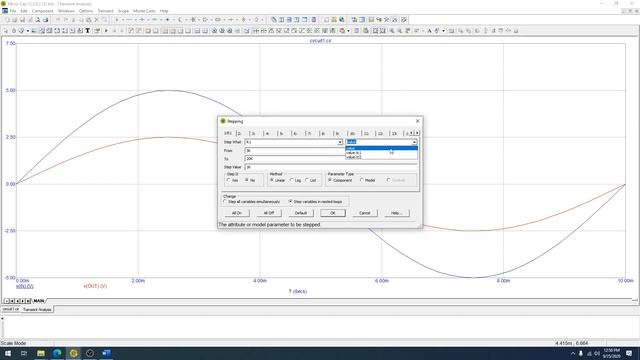Viewport: 640px width, 360px height.
Task: Click the From input field
Action: click(x=295, y=151)
